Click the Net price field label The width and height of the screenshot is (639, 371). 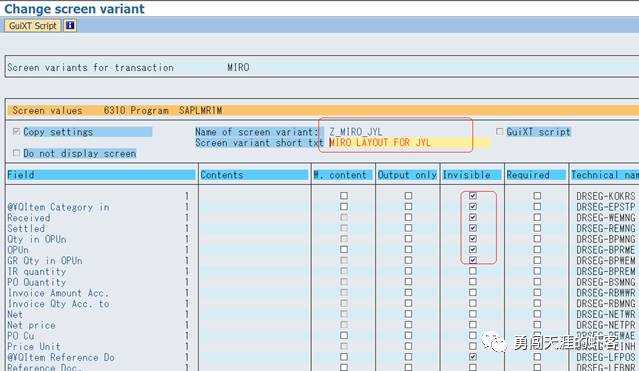click(31, 325)
